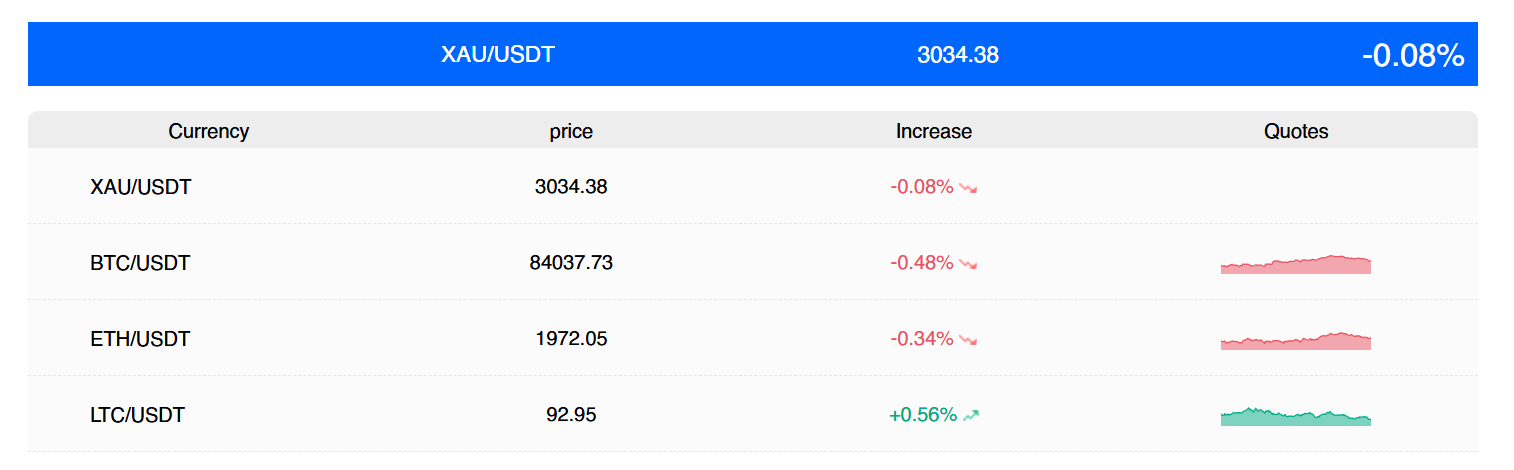1514x470 pixels.
Task: Click the Currency column header
Action: (x=208, y=131)
